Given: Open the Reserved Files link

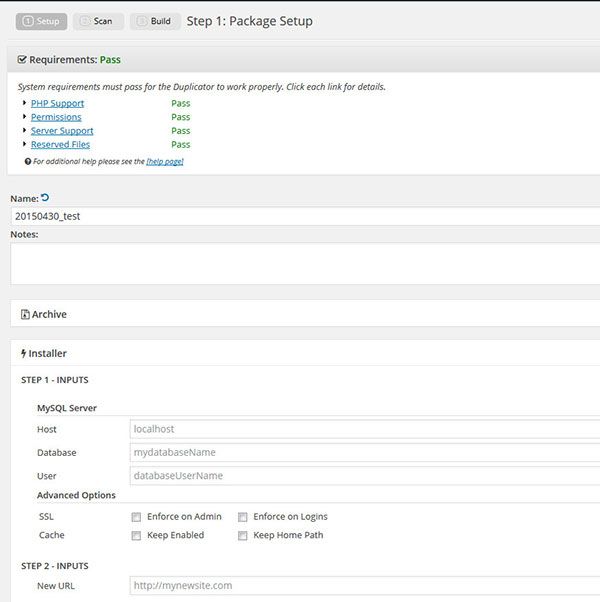Looking at the screenshot, I should [60, 145].
